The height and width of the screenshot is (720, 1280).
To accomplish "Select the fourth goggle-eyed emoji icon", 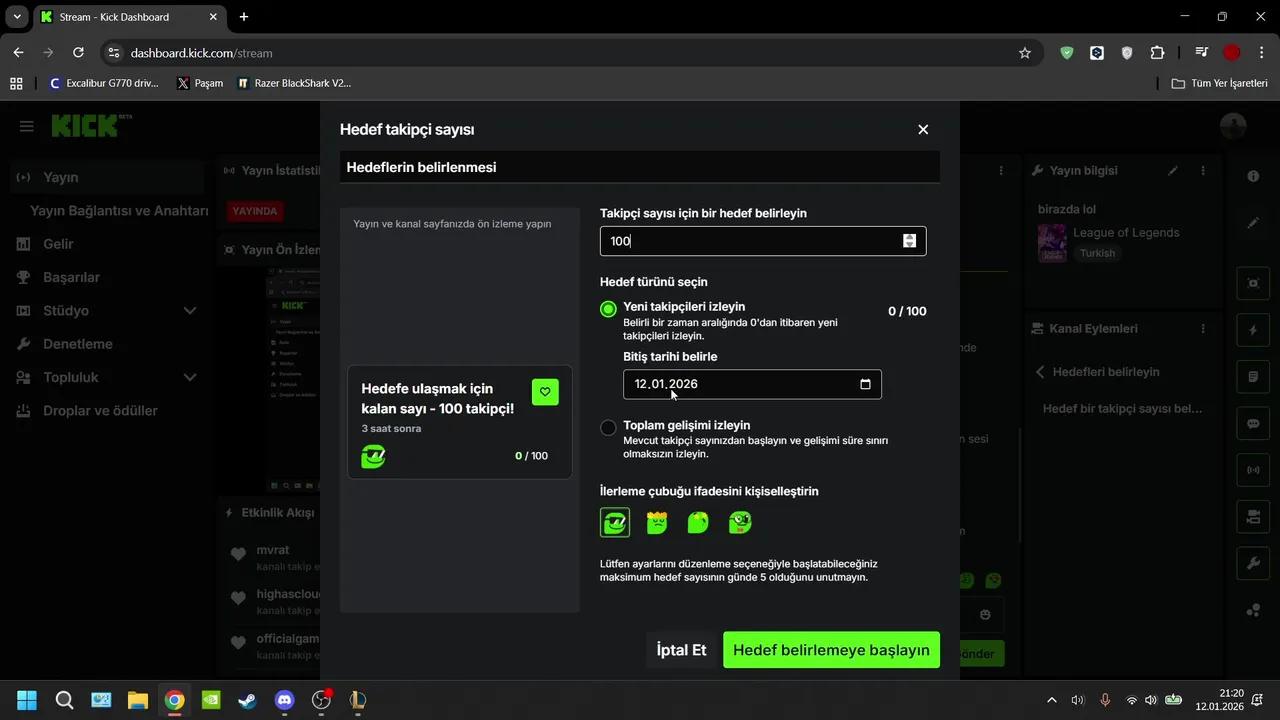I will pyautogui.click(x=740, y=522).
